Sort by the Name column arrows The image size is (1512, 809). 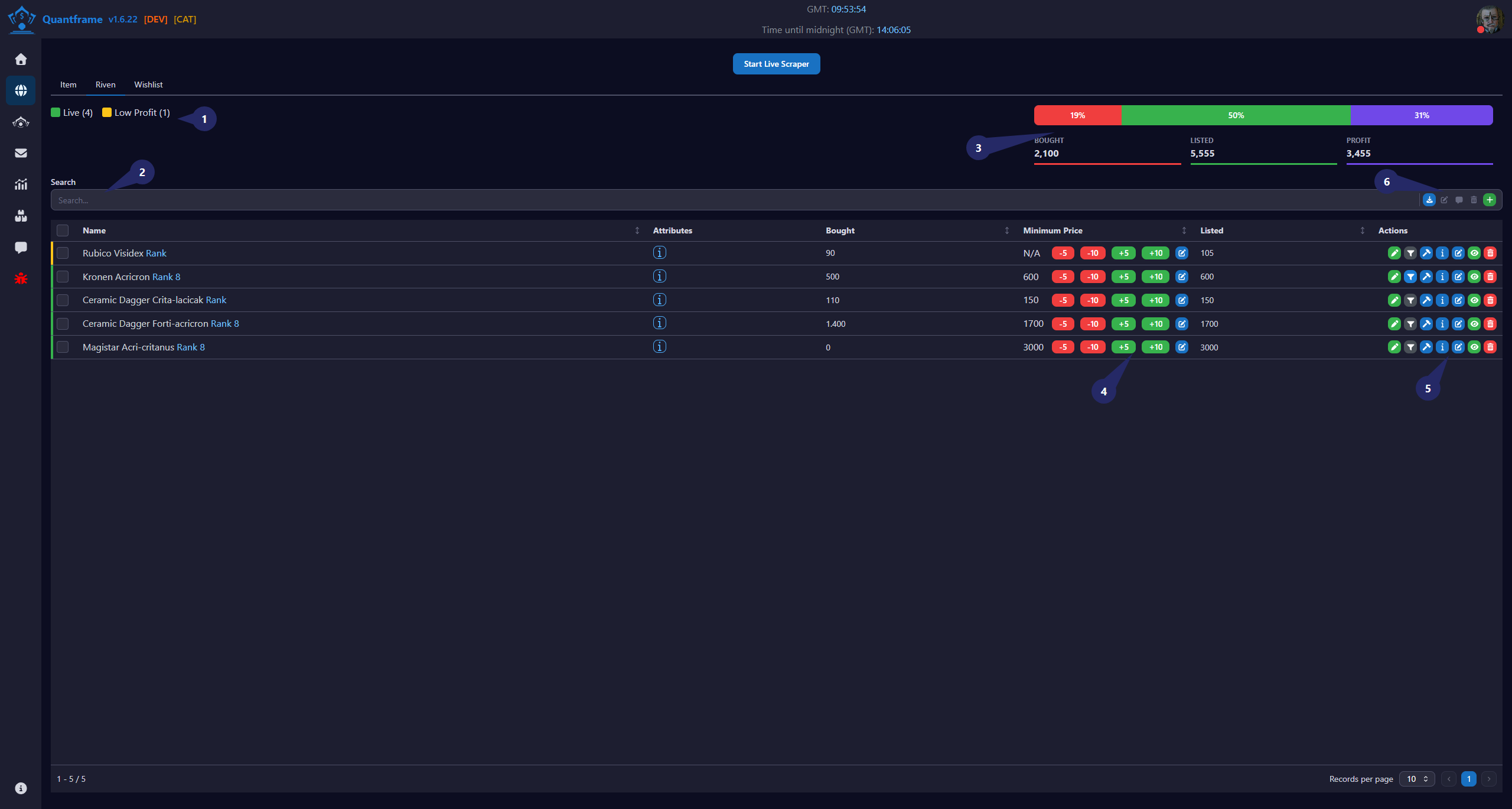[x=637, y=230]
